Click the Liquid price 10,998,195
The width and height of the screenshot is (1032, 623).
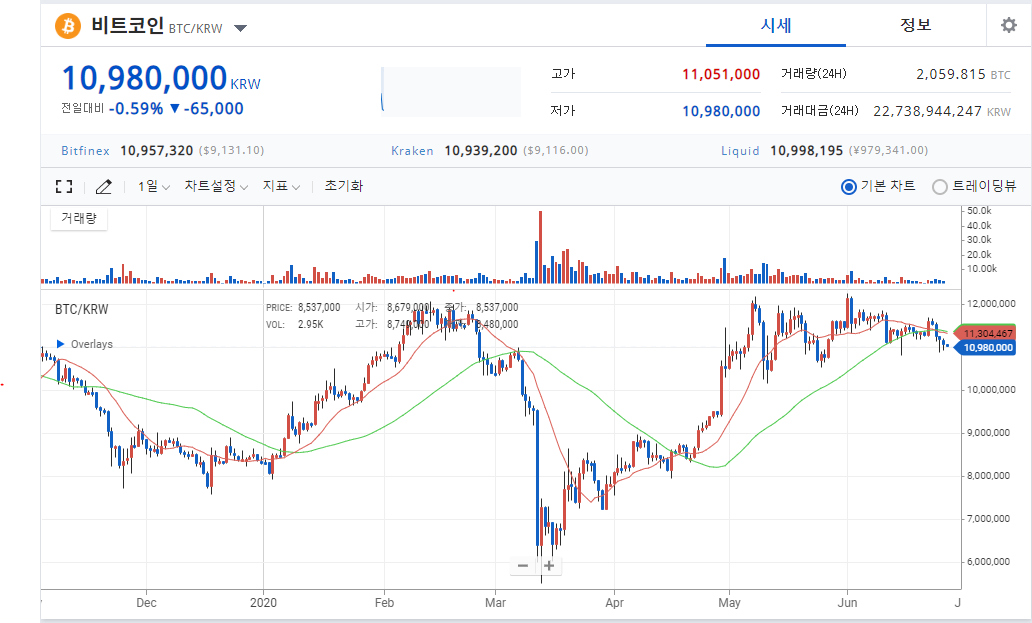click(x=806, y=151)
